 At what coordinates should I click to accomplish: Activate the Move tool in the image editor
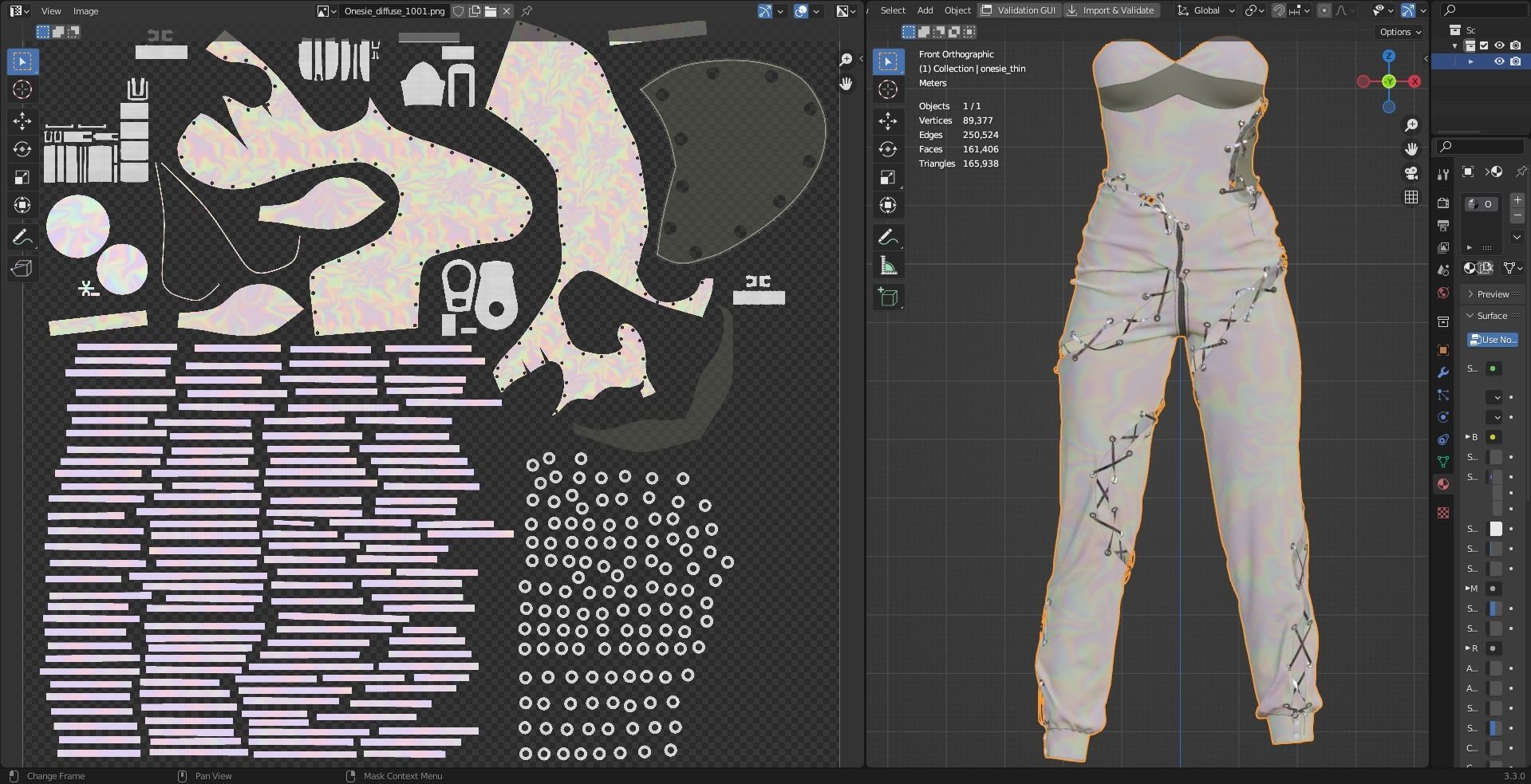22,120
